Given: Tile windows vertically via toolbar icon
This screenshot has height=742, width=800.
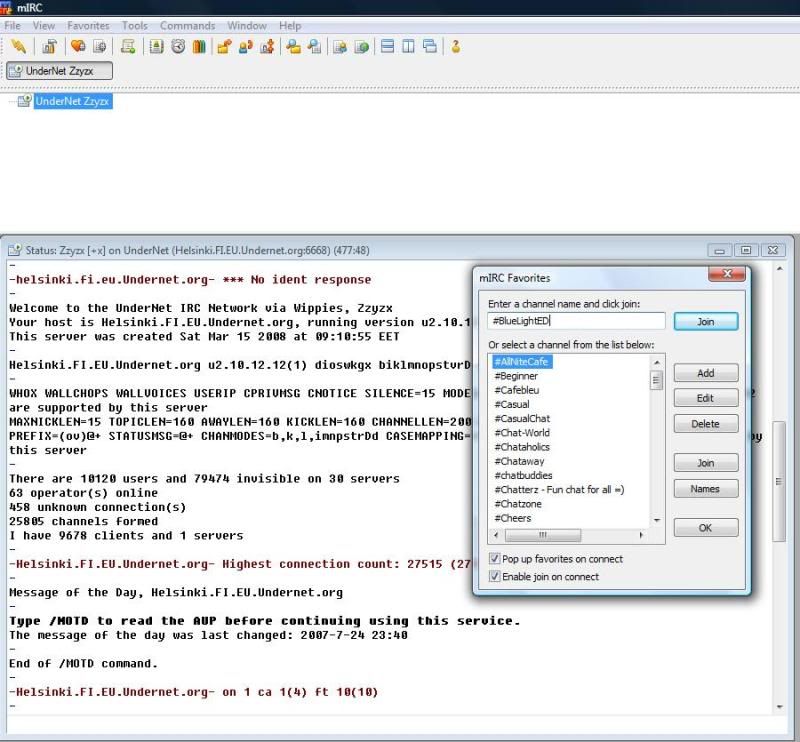Looking at the screenshot, I should click(x=408, y=46).
